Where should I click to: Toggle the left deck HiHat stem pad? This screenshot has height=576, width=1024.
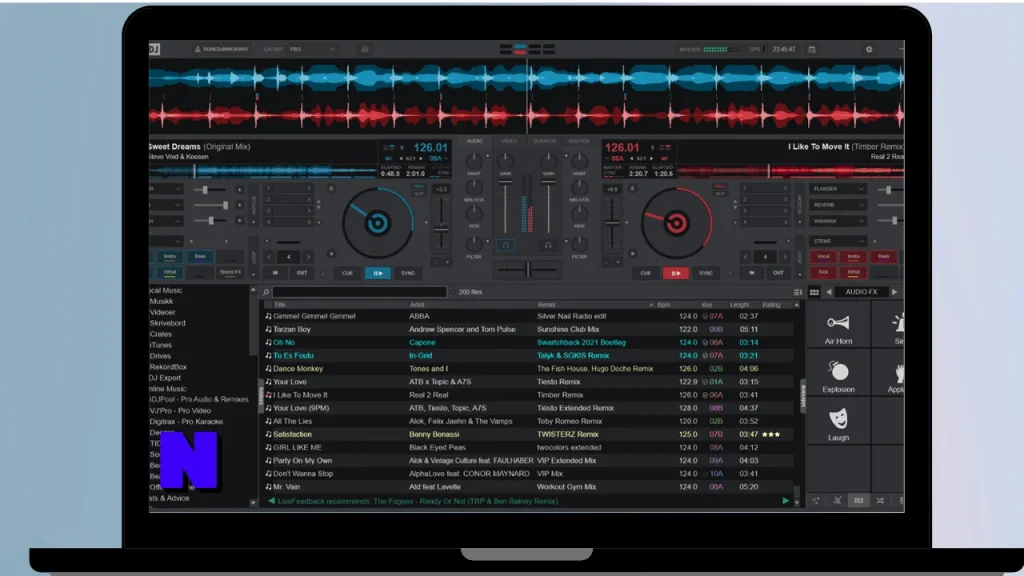click(x=170, y=272)
